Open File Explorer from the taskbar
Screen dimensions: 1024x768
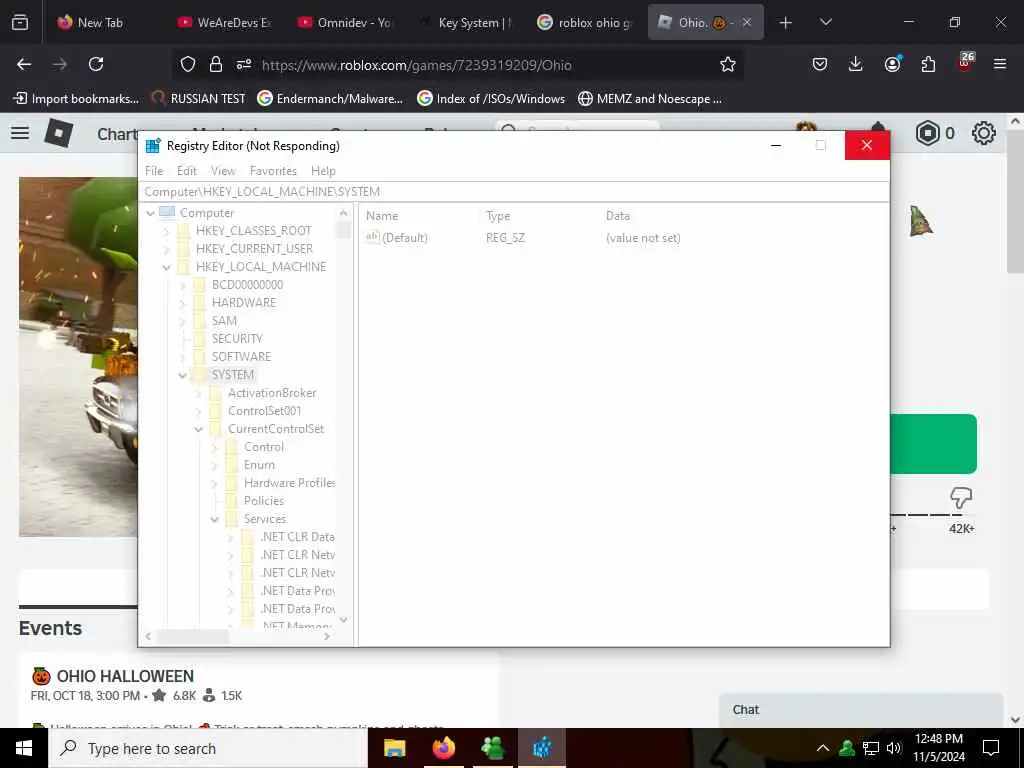pos(394,748)
